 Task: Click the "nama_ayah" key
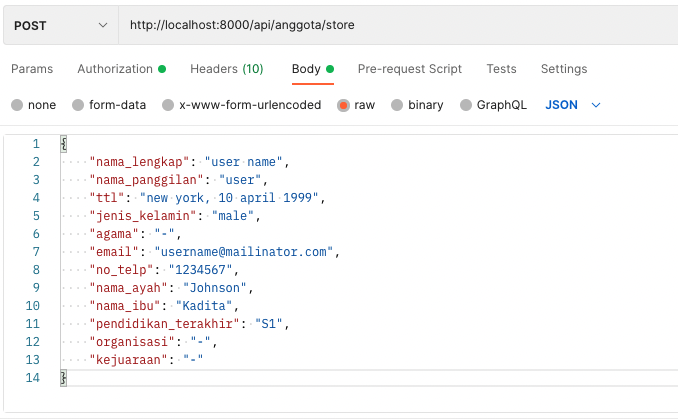[128, 288]
